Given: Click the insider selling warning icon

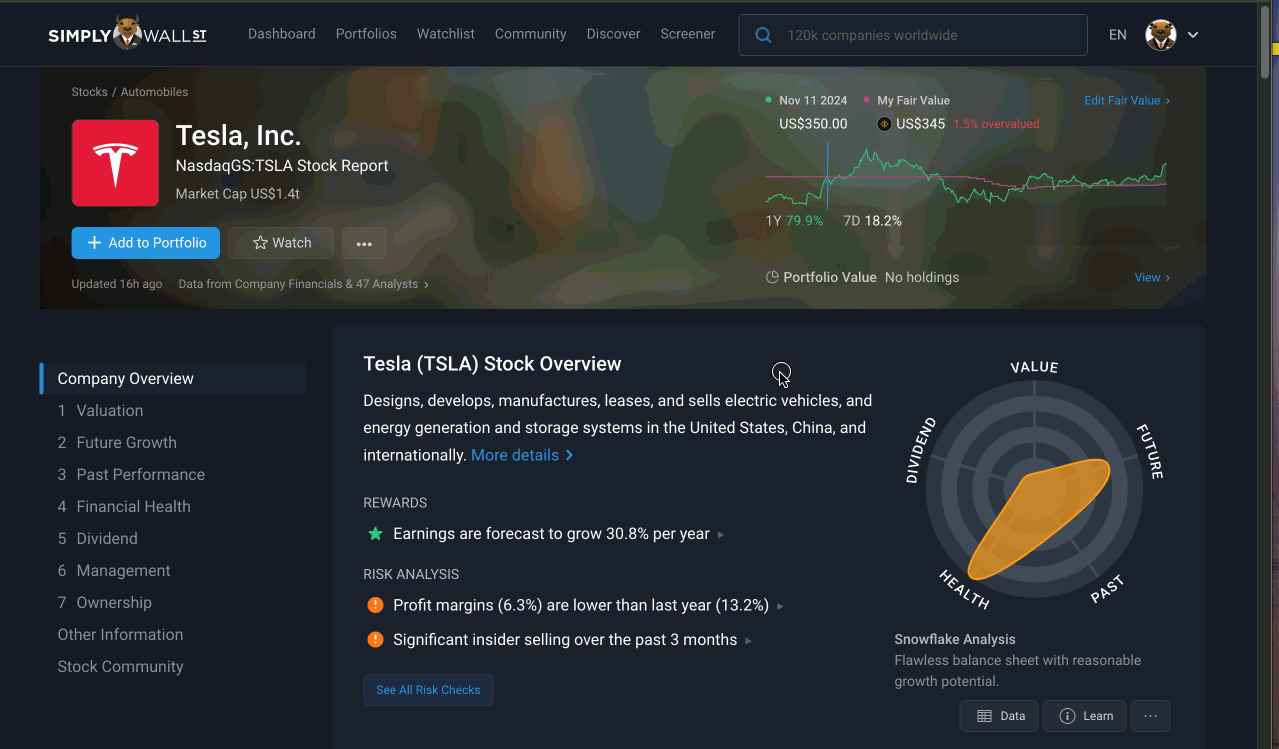Looking at the screenshot, I should point(375,639).
